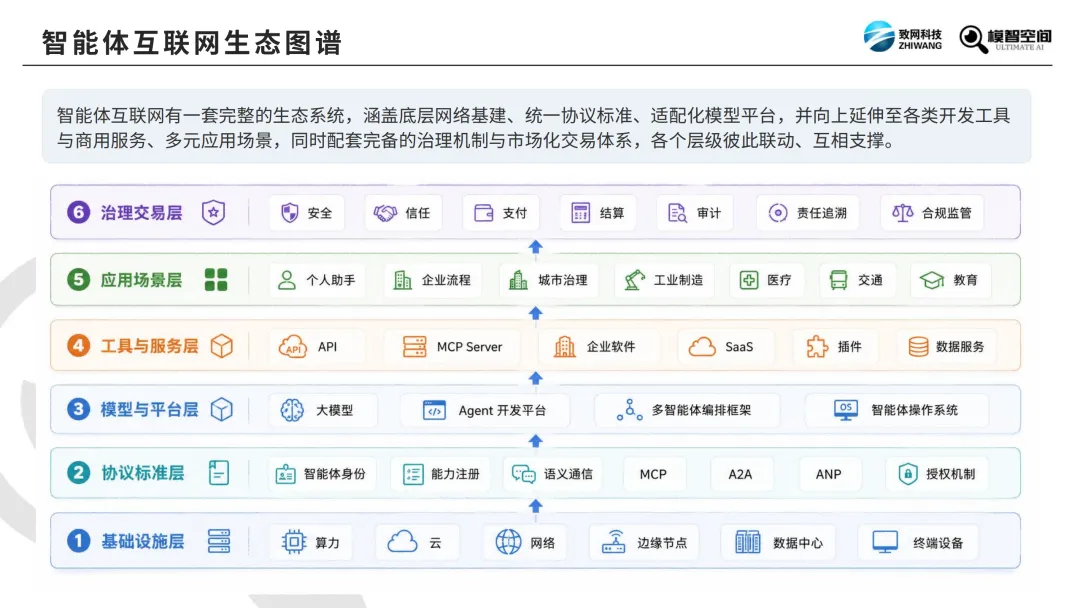Screen dimensions: 1080x608
Task: Click the globe icon for 网络
Action: (x=508, y=542)
